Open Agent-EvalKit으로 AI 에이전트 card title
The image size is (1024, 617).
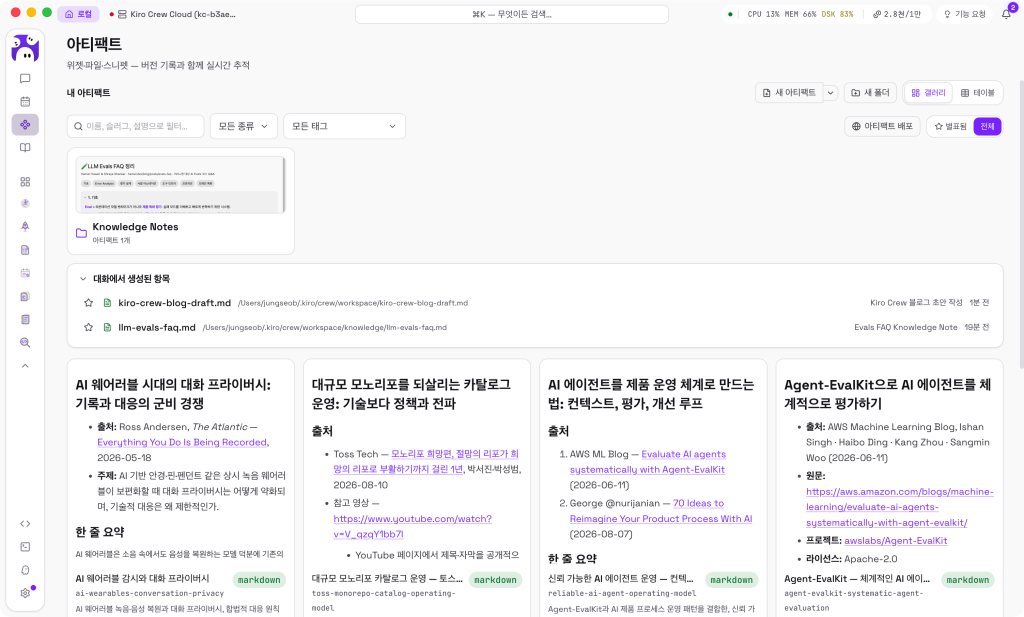888,394
